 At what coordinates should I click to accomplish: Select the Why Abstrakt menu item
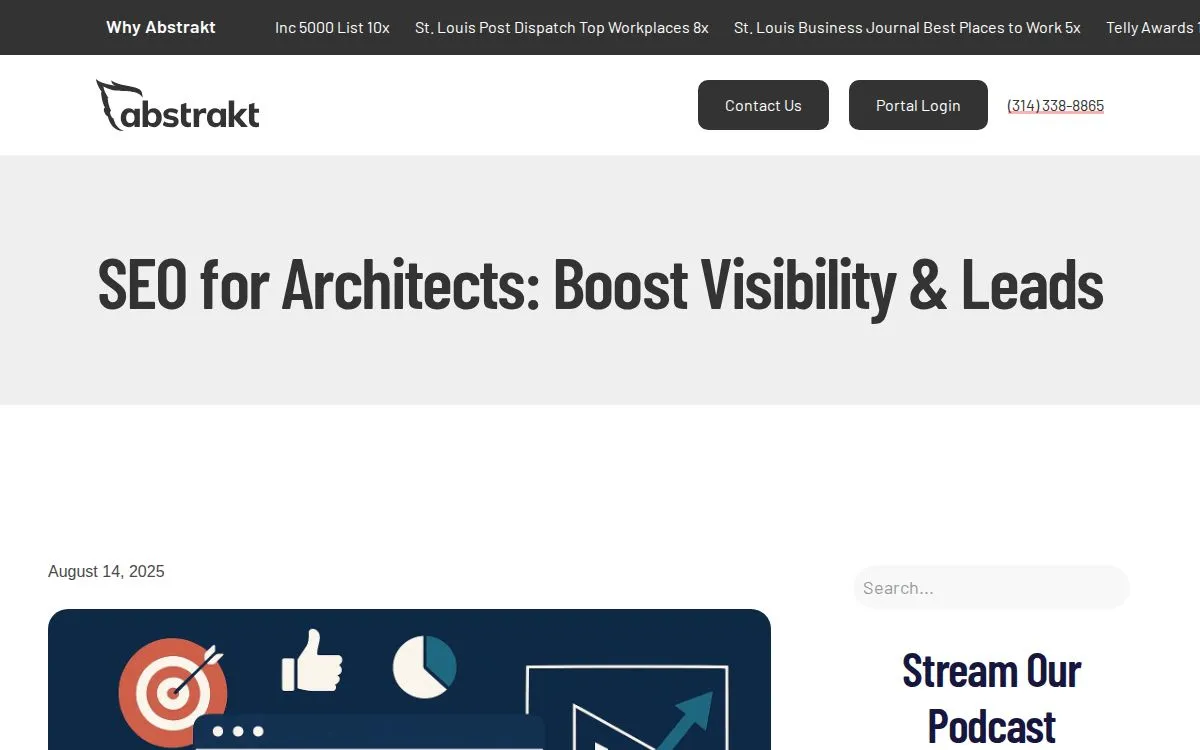(161, 27)
